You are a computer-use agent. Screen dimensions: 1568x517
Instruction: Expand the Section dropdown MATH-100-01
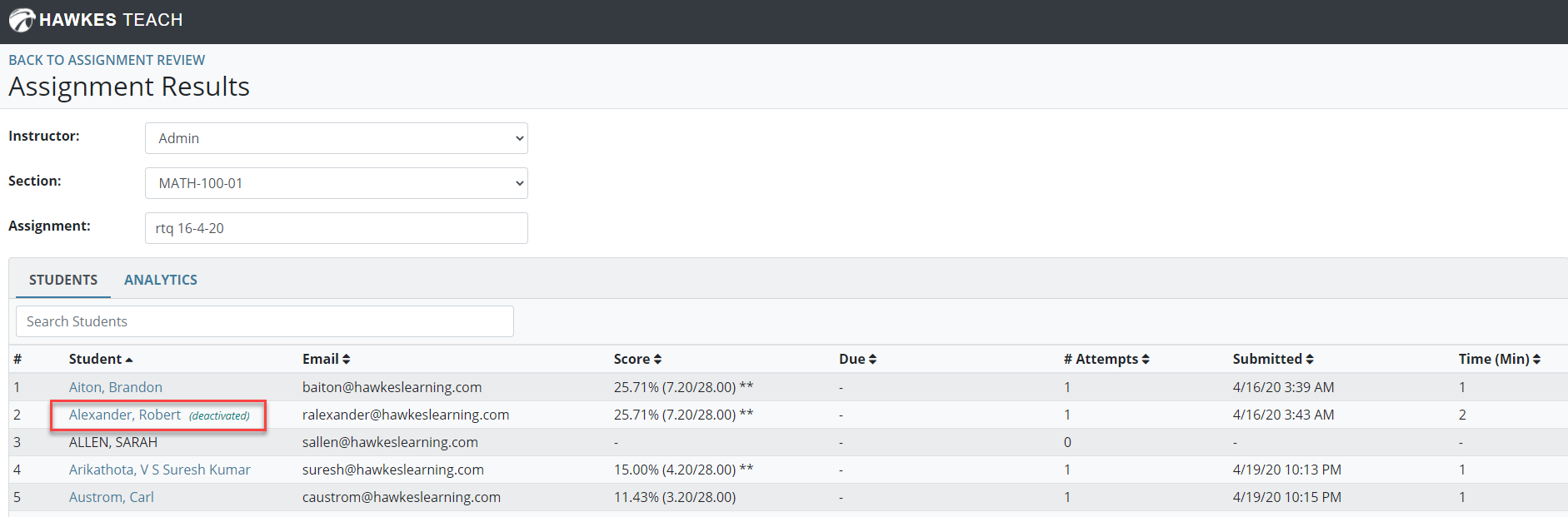[x=336, y=183]
